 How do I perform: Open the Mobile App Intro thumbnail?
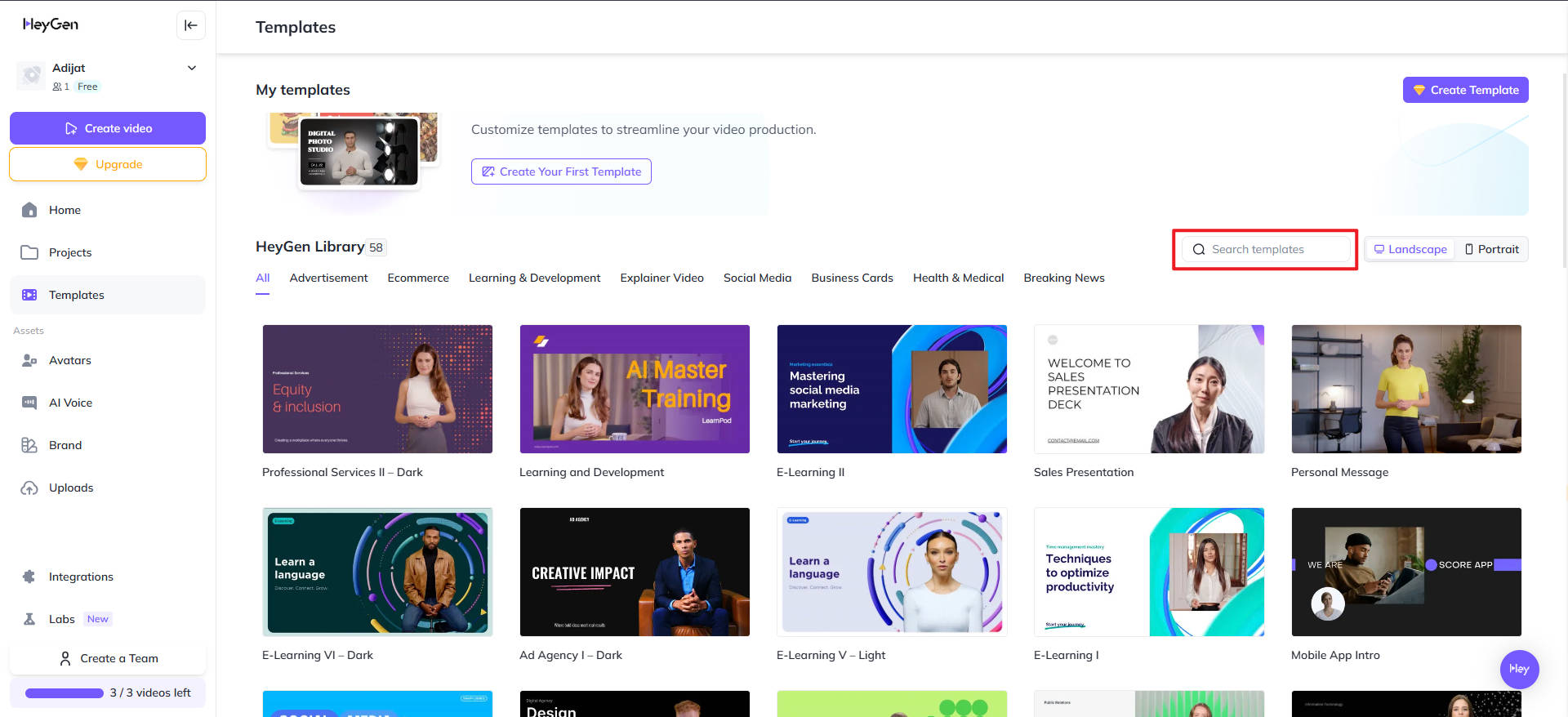coord(1406,572)
